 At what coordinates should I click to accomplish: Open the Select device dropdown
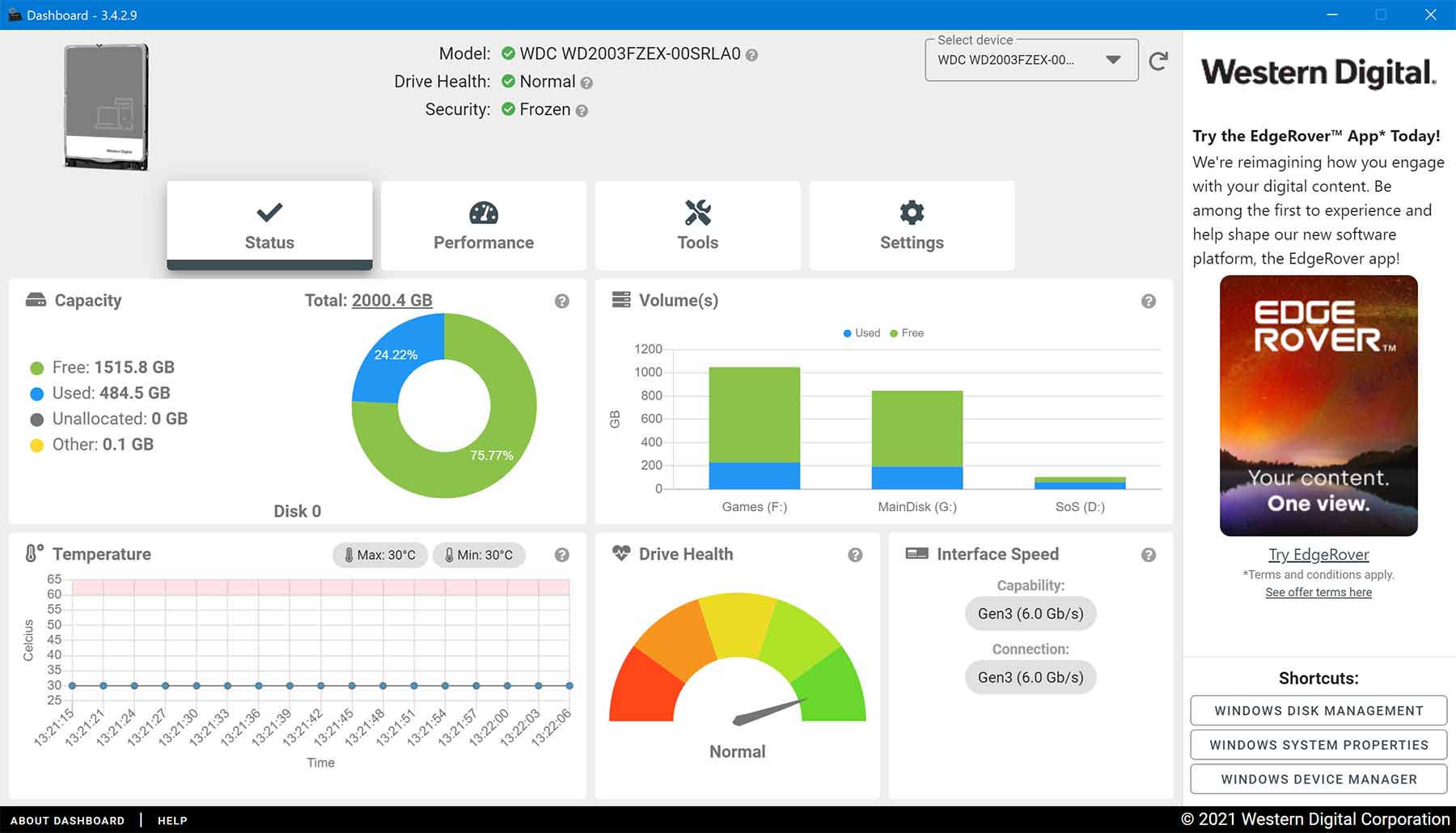(x=1031, y=60)
